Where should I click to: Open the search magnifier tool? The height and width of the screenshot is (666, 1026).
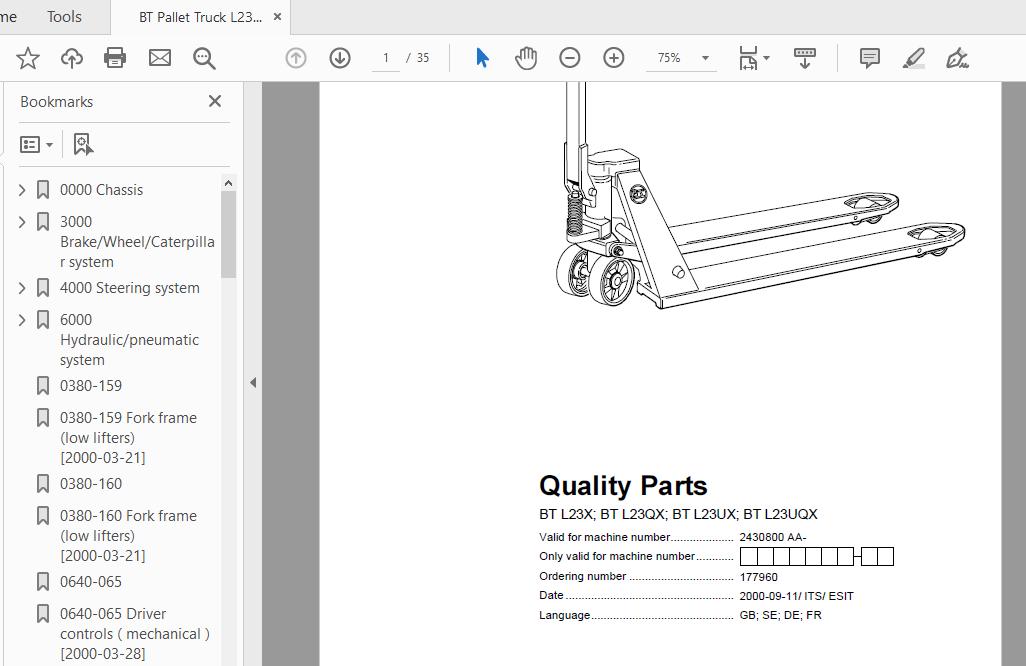(x=204, y=58)
